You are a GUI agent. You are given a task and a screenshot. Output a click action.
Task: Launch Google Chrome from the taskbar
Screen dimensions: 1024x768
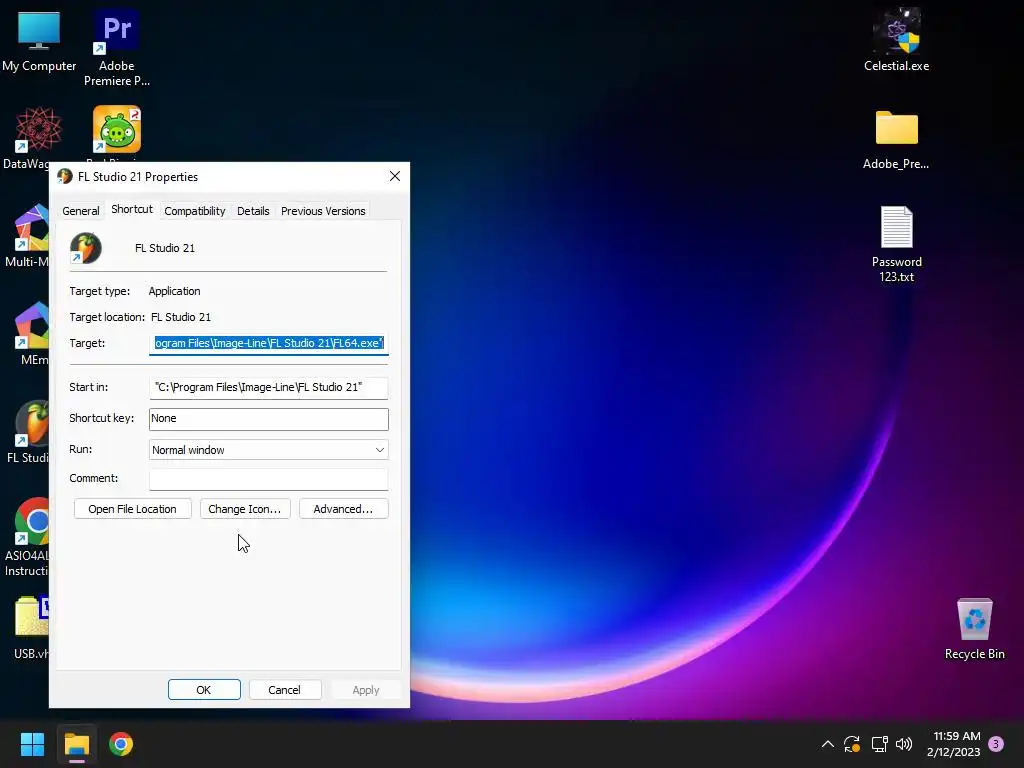[121, 744]
